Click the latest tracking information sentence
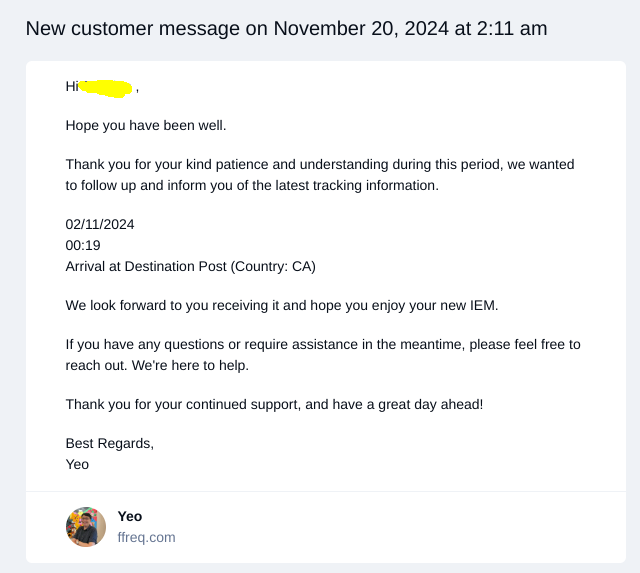The image size is (640, 573). coord(252,185)
